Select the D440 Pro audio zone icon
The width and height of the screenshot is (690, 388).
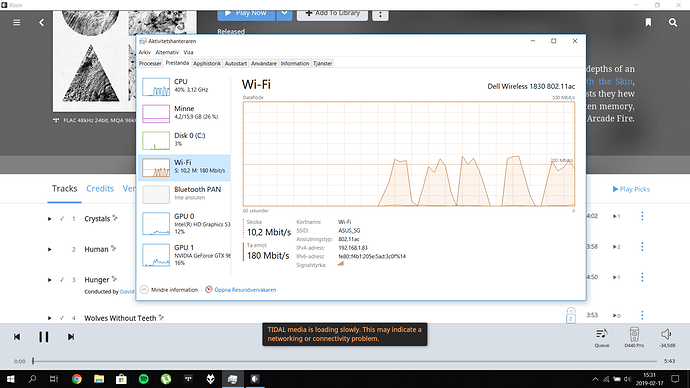[634, 337]
